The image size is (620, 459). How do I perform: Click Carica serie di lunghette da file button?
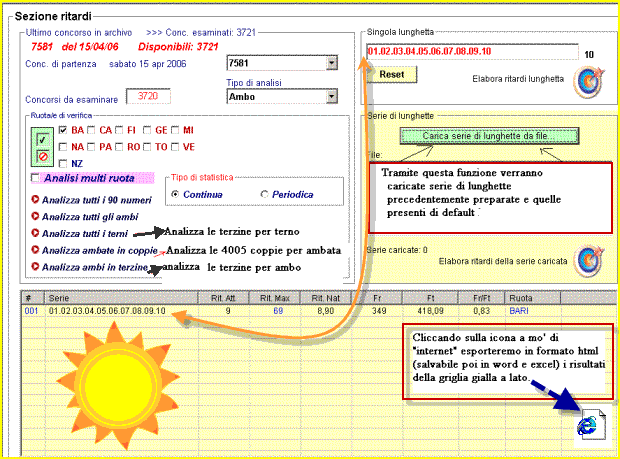coord(489,136)
